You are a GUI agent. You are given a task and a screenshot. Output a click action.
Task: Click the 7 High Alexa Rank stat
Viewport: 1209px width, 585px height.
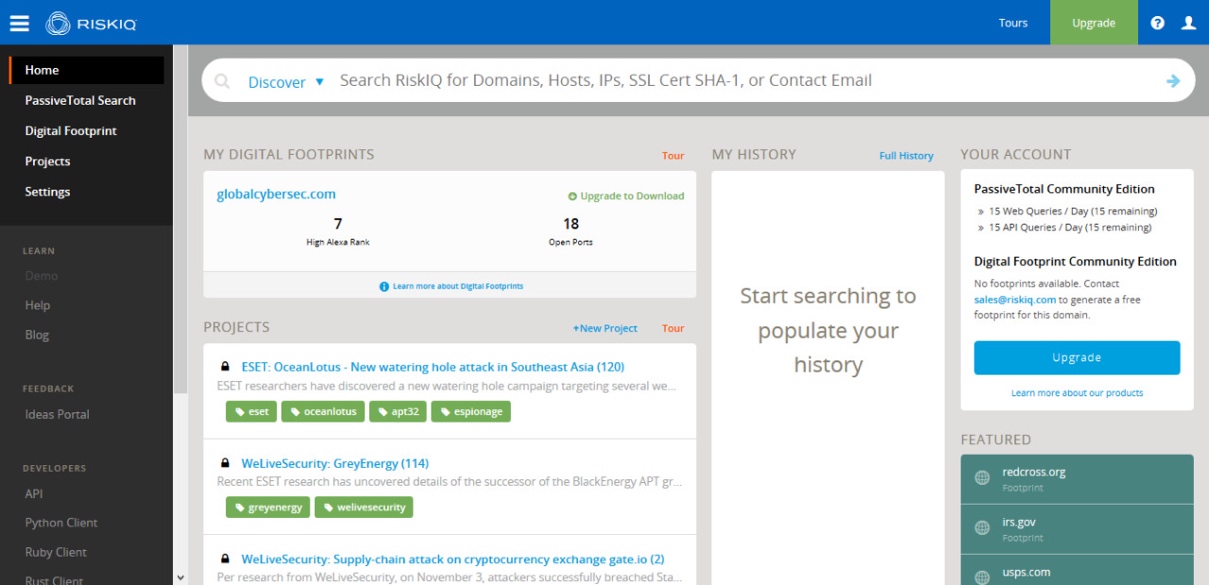pyautogui.click(x=337, y=231)
